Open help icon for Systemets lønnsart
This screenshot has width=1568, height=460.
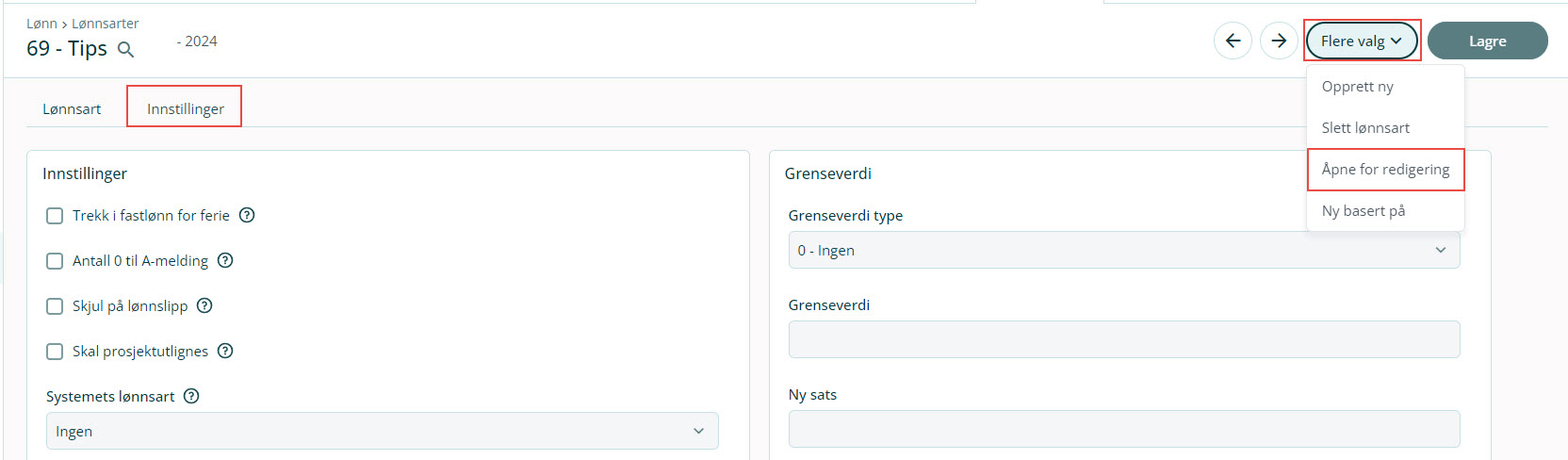coord(191,396)
